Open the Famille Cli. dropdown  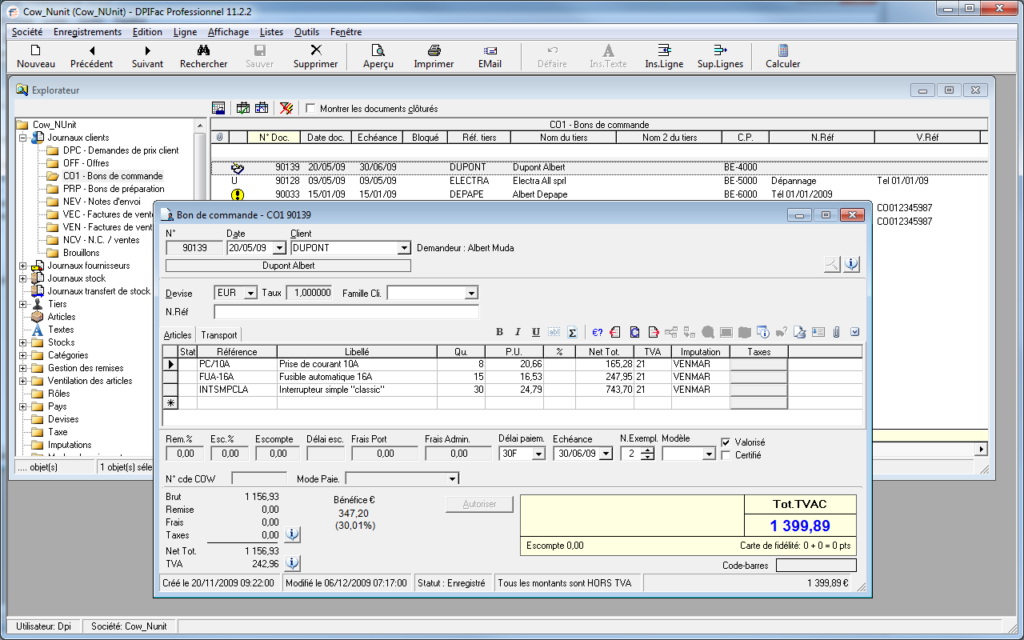tap(472, 293)
